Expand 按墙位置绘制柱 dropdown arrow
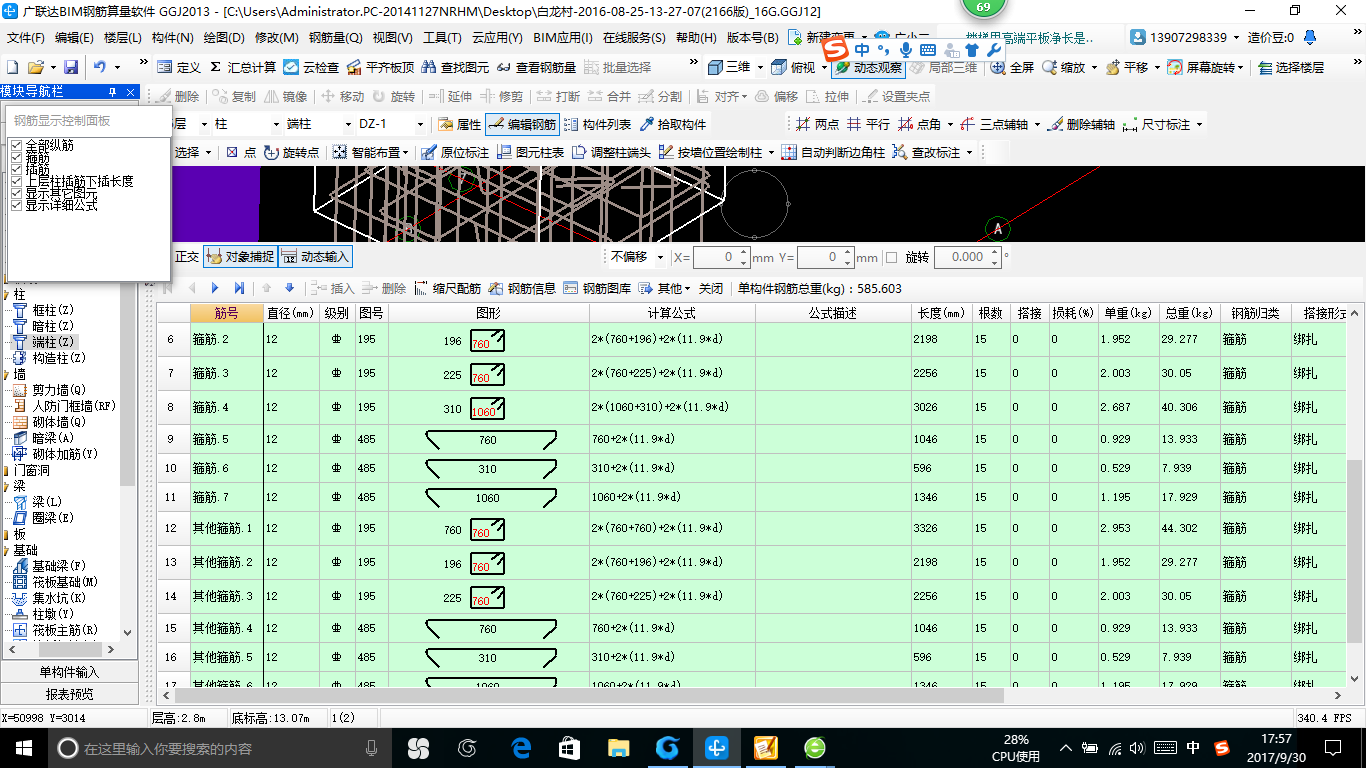Image resolution: width=1366 pixels, height=768 pixels. coord(770,152)
